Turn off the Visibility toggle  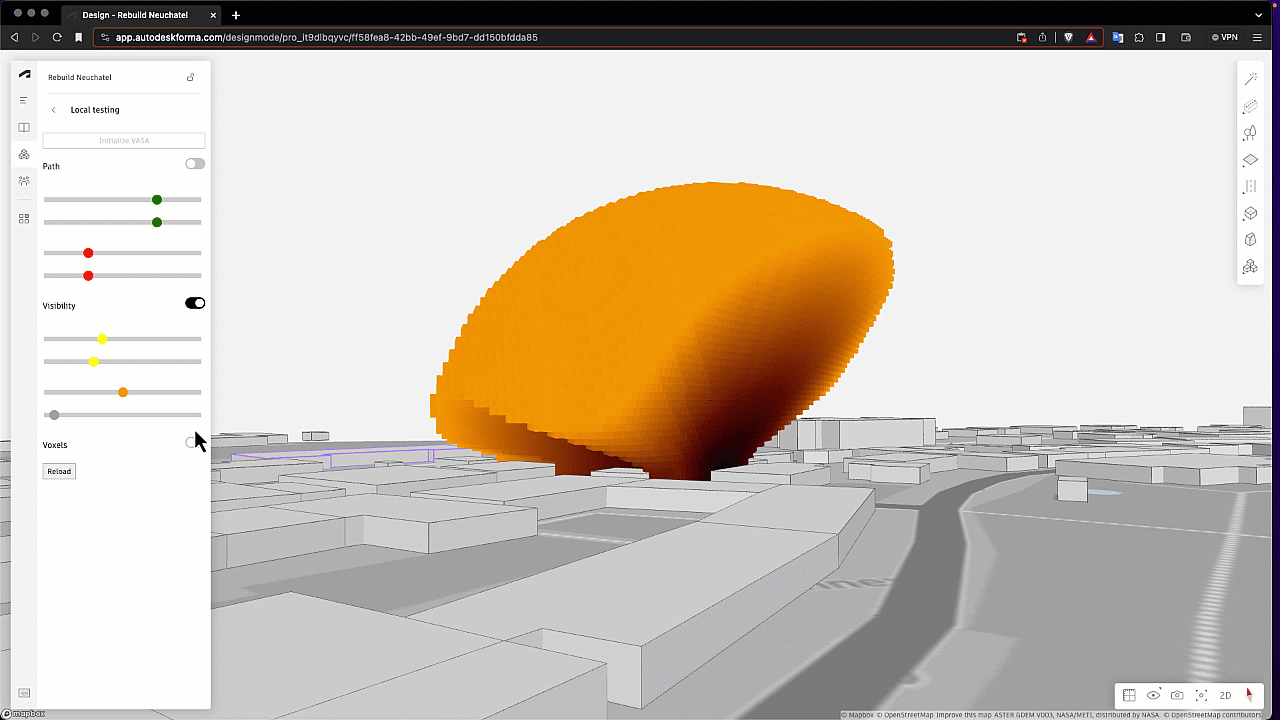[195, 303]
